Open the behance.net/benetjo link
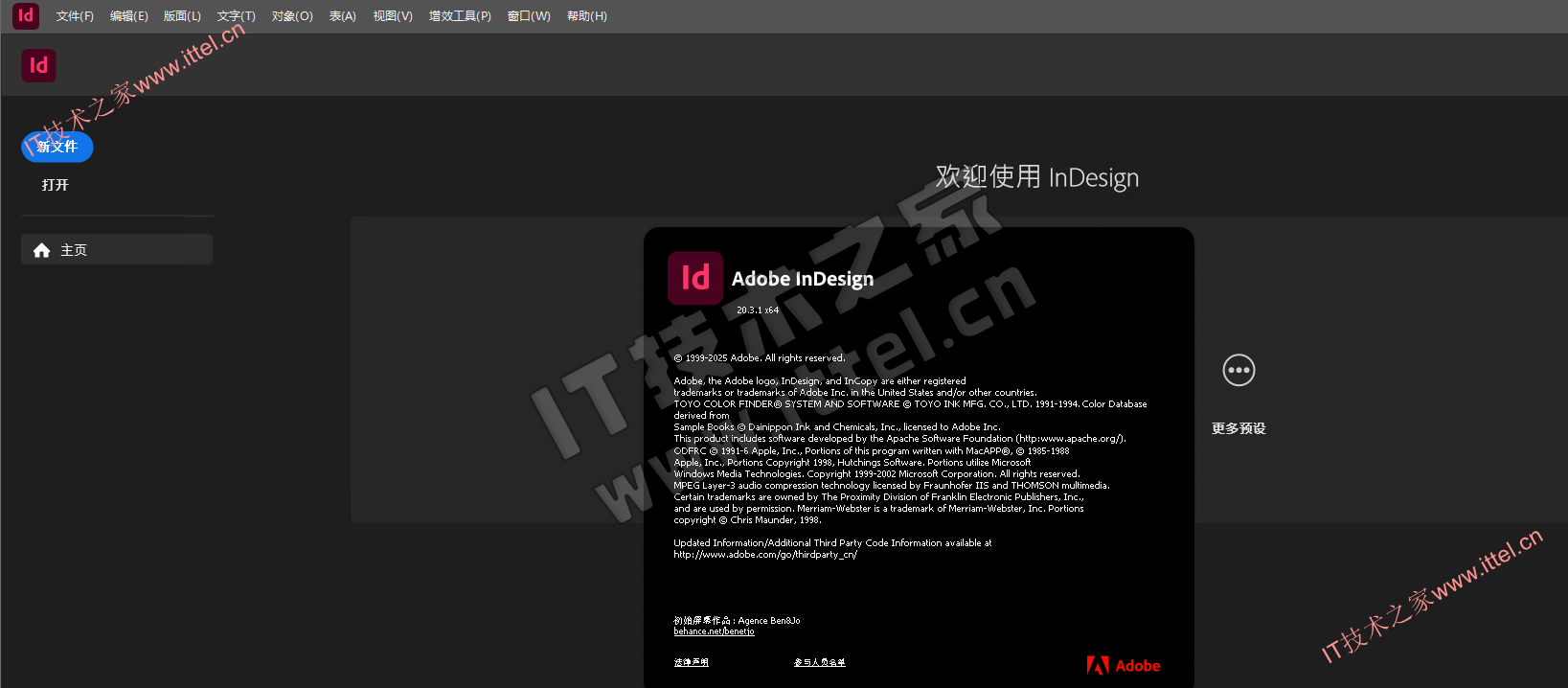 click(x=714, y=631)
